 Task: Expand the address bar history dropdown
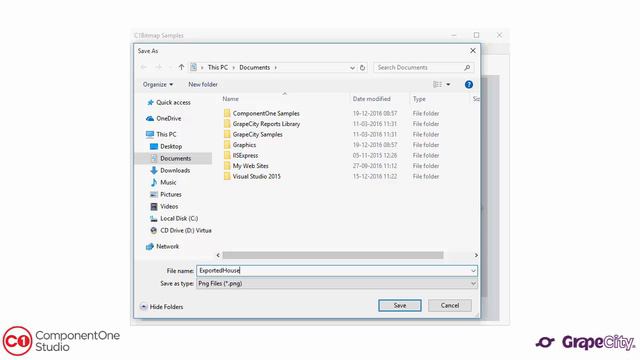pos(352,68)
